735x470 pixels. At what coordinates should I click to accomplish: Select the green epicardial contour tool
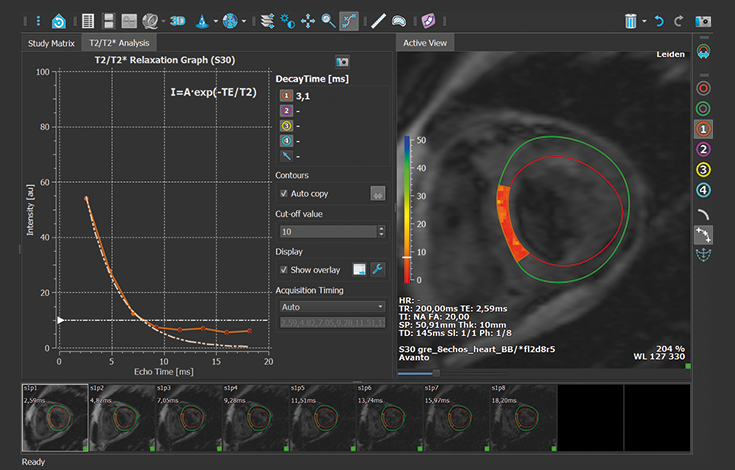click(703, 109)
